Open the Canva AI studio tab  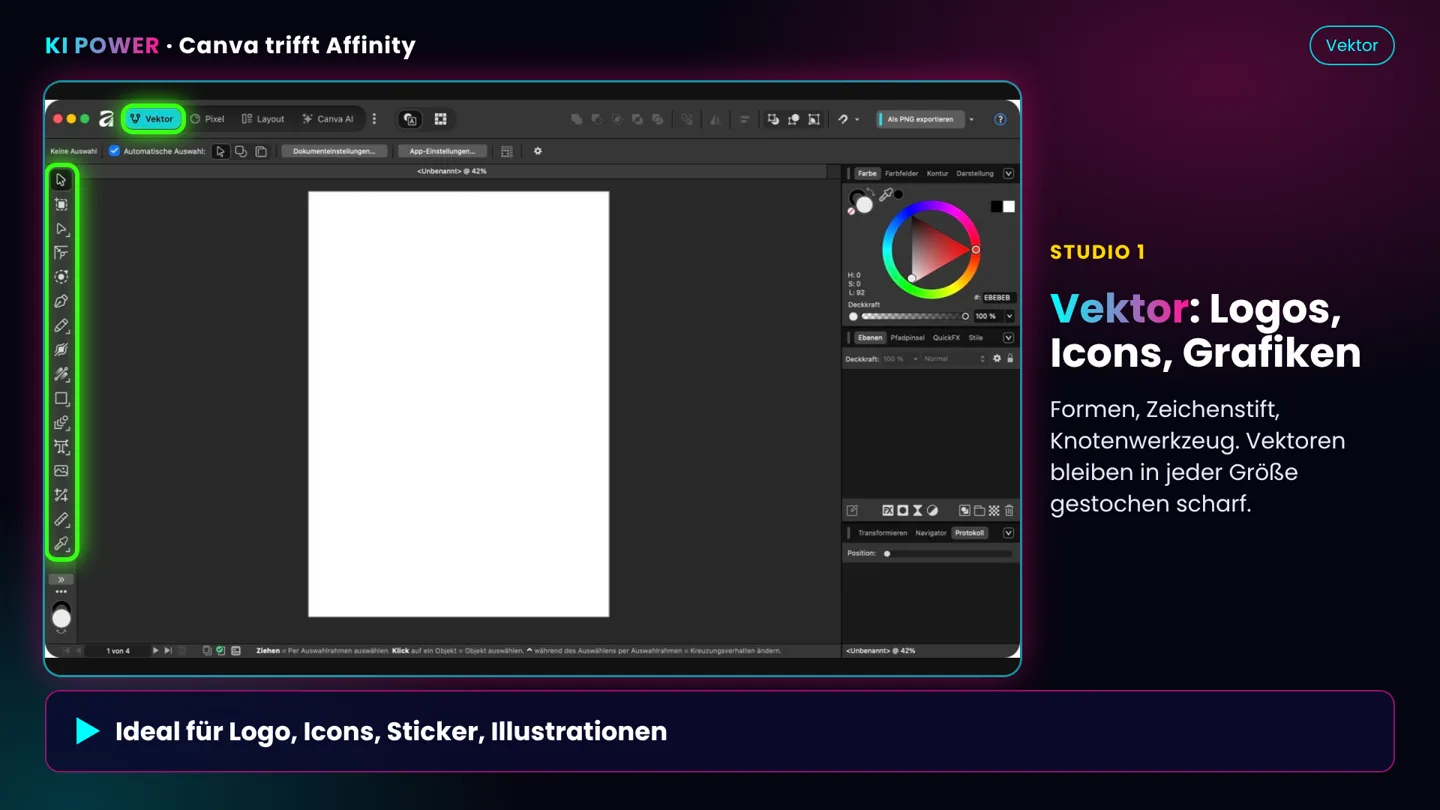coord(328,119)
